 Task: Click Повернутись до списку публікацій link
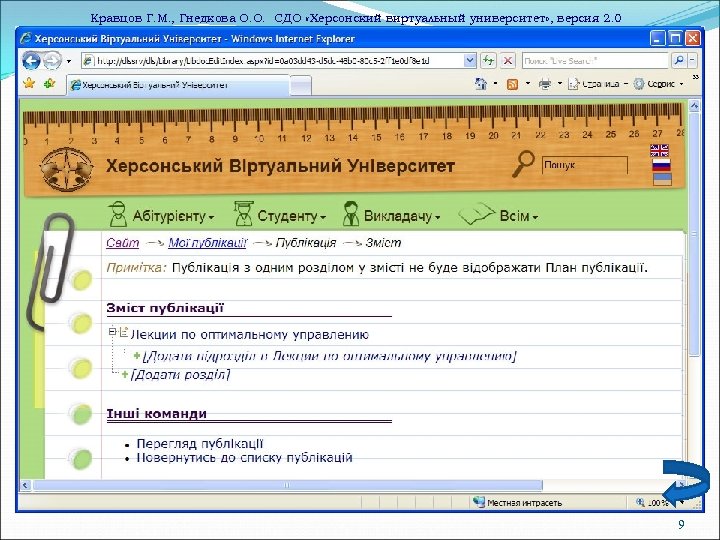pos(245,458)
